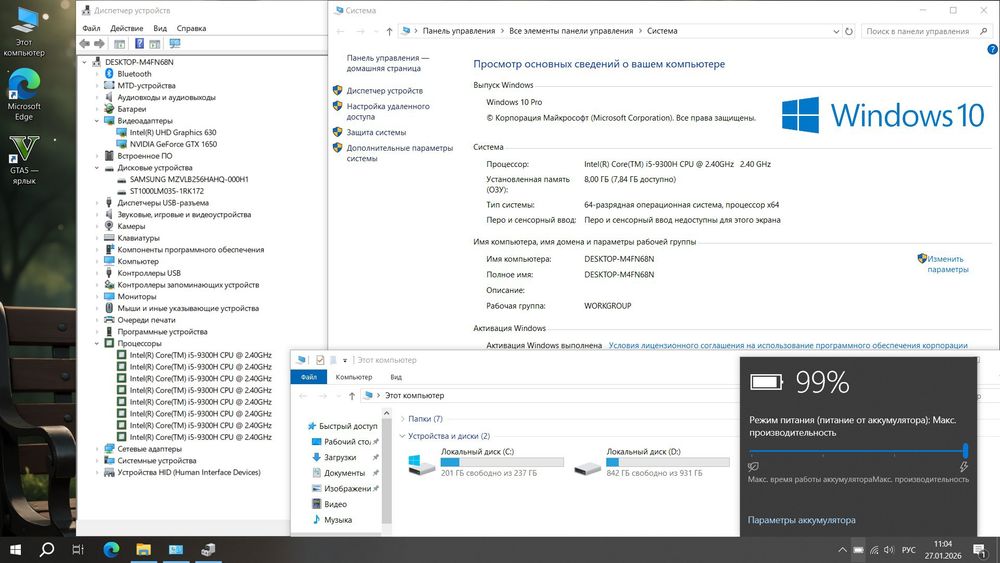Click up arrow in Этот компьютер explorer window

(351, 396)
